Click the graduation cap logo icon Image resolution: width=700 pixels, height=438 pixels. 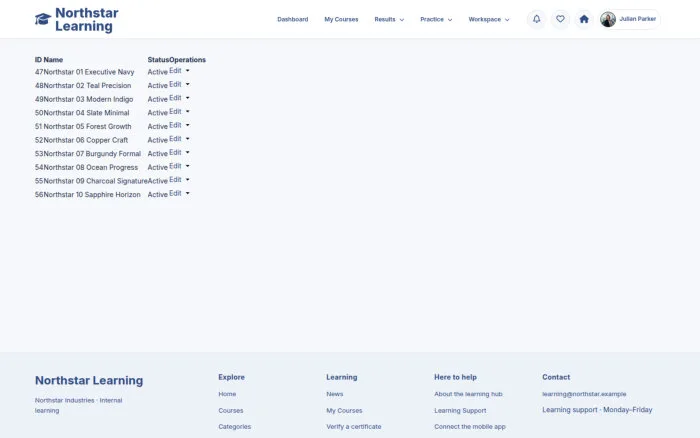pyautogui.click(x=43, y=19)
